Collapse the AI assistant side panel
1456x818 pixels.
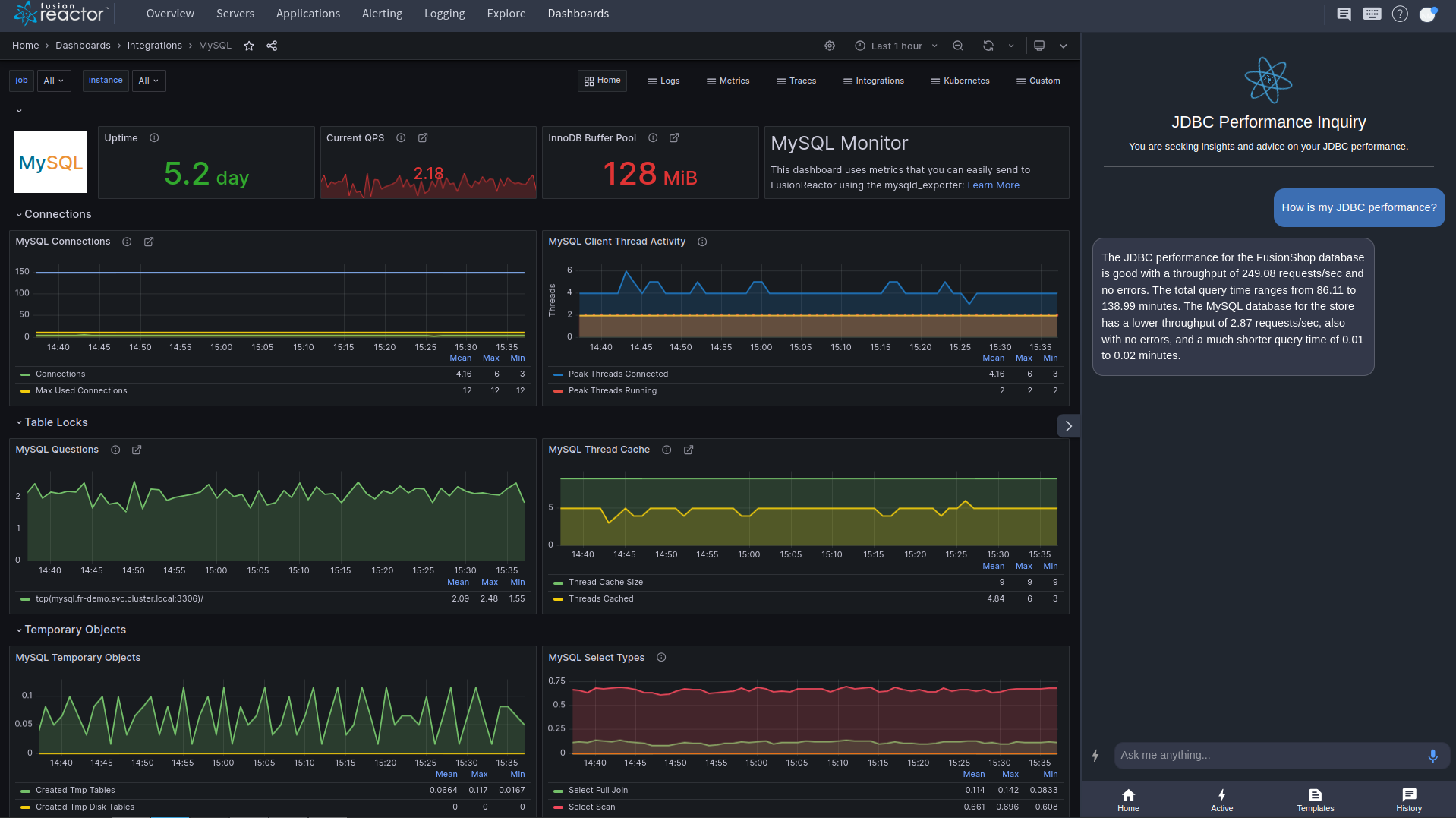1068,426
